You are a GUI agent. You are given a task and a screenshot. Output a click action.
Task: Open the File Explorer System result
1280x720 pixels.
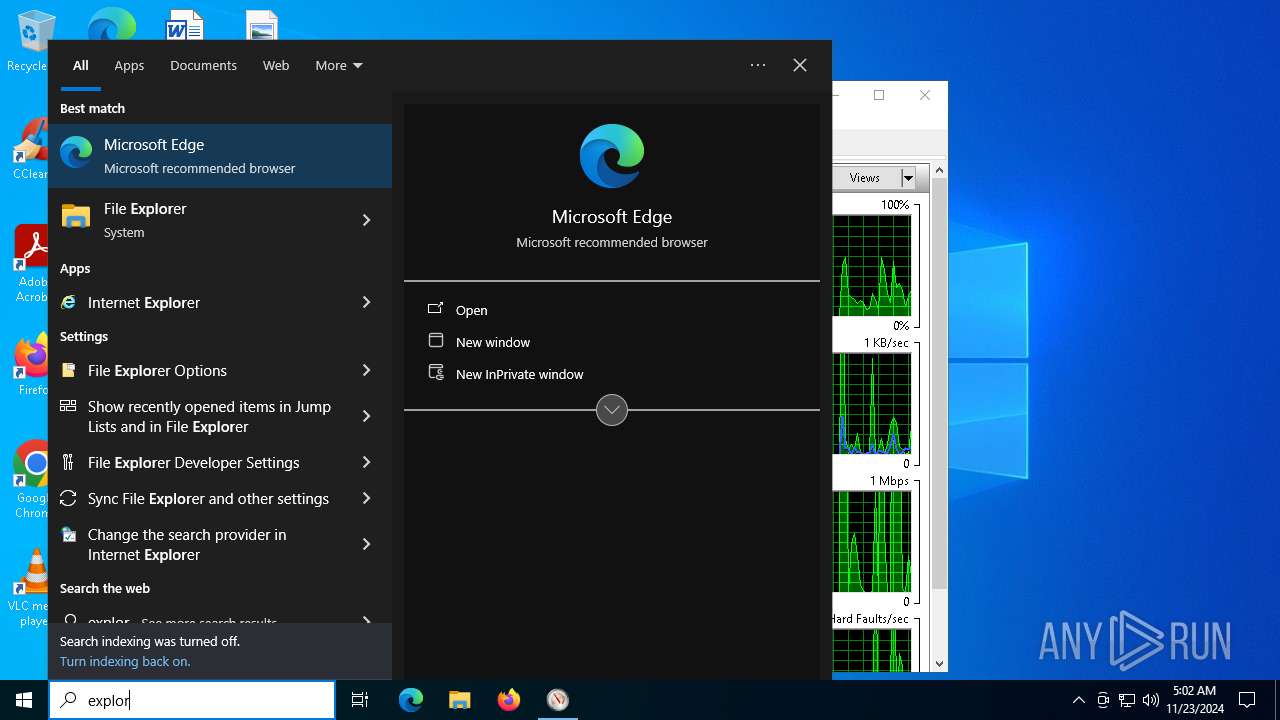tap(205, 220)
